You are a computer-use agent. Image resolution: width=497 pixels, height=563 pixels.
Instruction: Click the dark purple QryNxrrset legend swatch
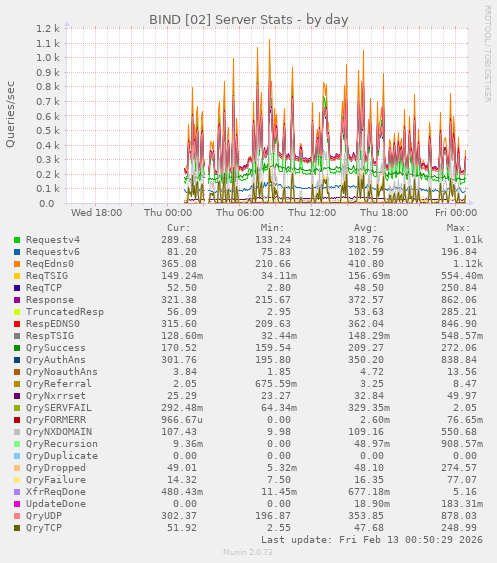pos(17,396)
